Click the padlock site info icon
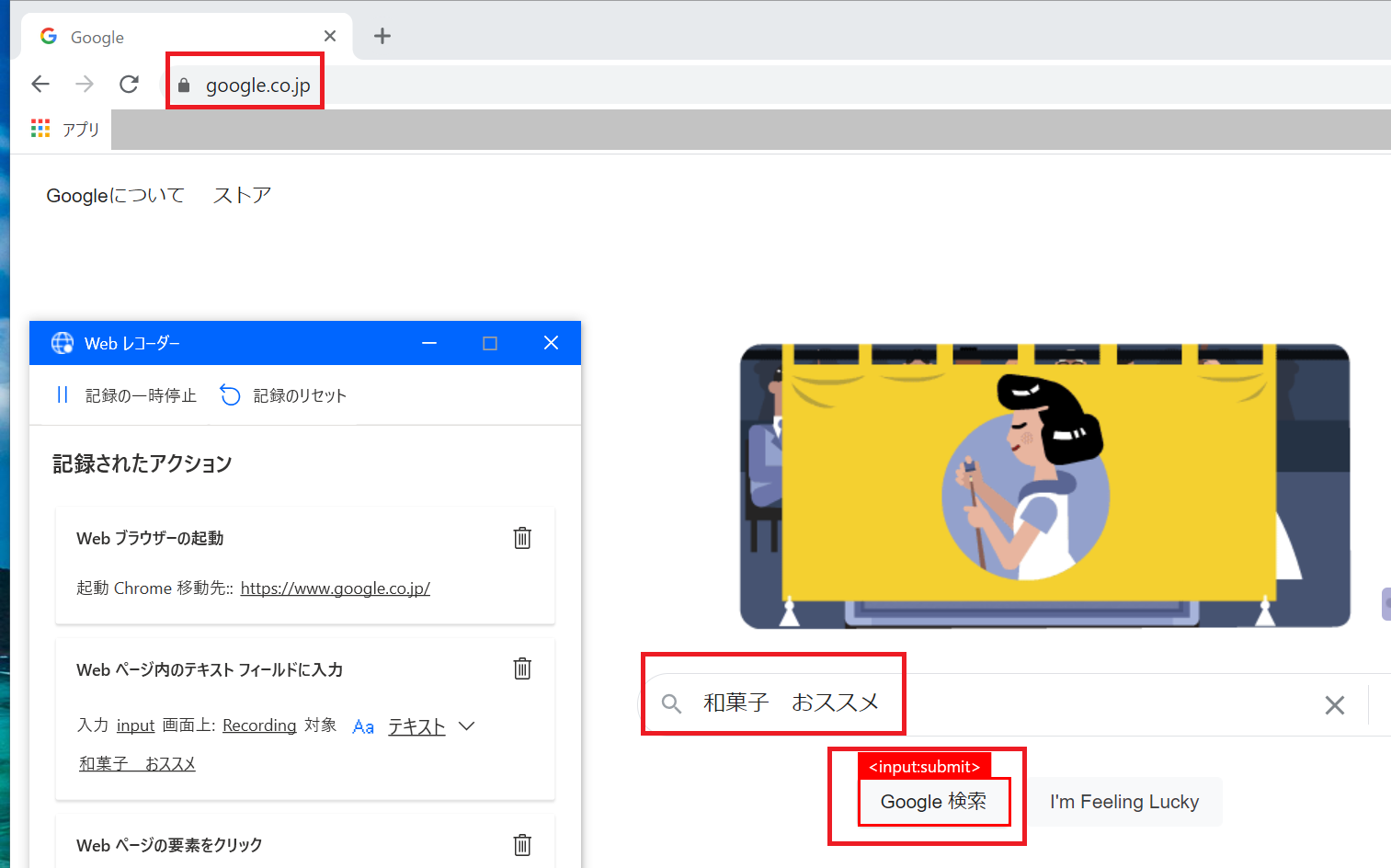 tap(184, 86)
